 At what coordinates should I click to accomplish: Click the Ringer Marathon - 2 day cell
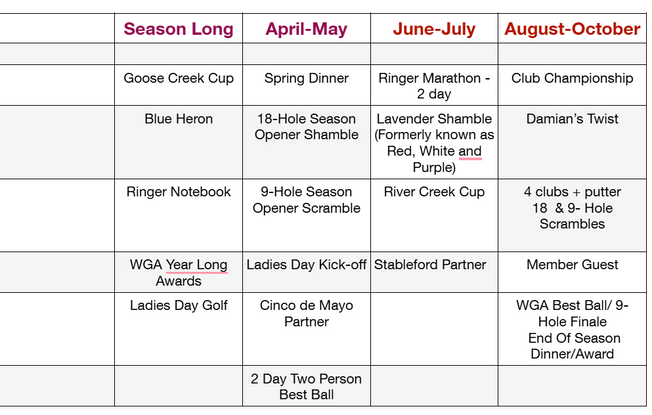point(434,86)
